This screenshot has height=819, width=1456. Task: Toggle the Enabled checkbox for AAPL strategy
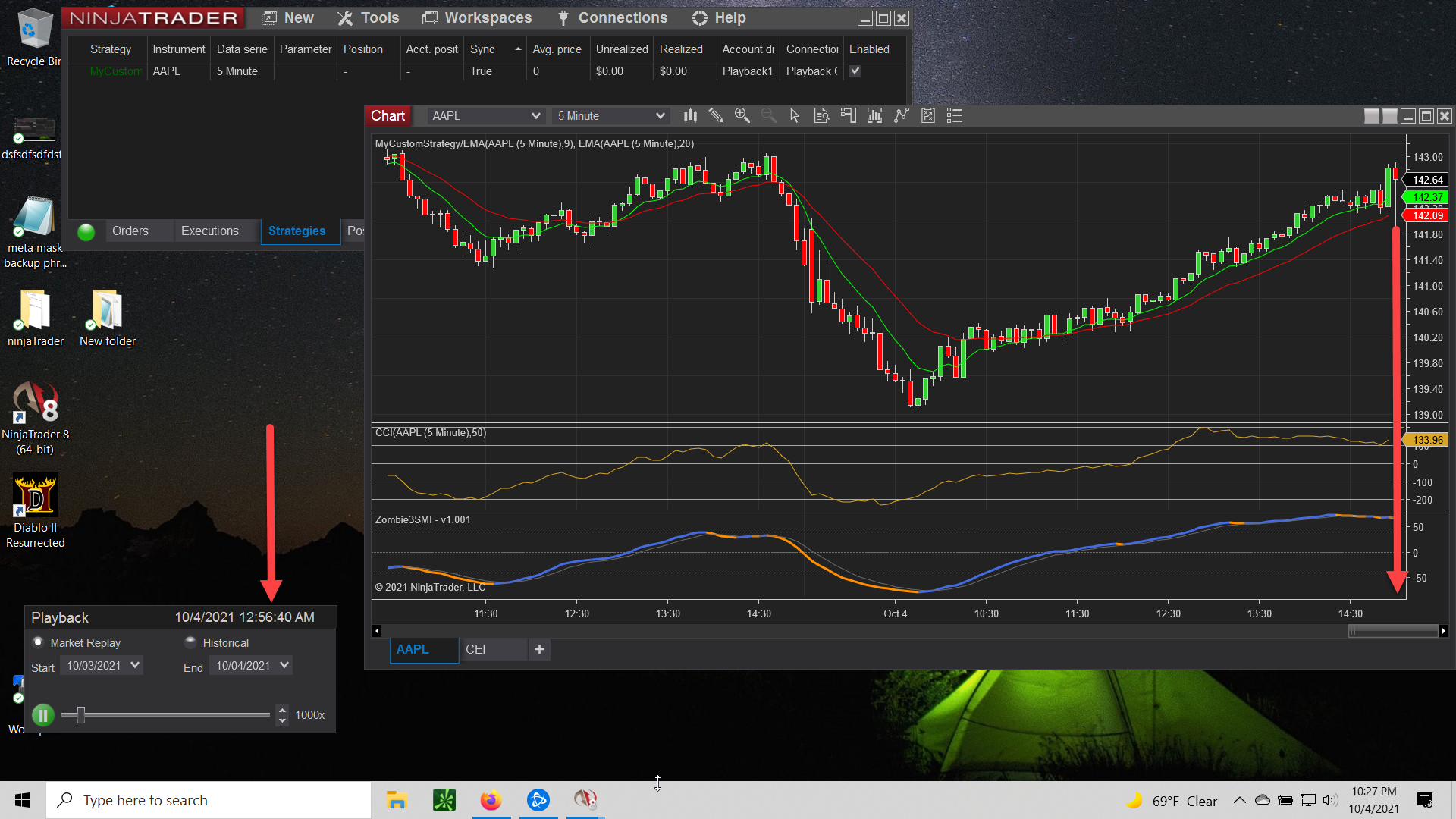[855, 71]
